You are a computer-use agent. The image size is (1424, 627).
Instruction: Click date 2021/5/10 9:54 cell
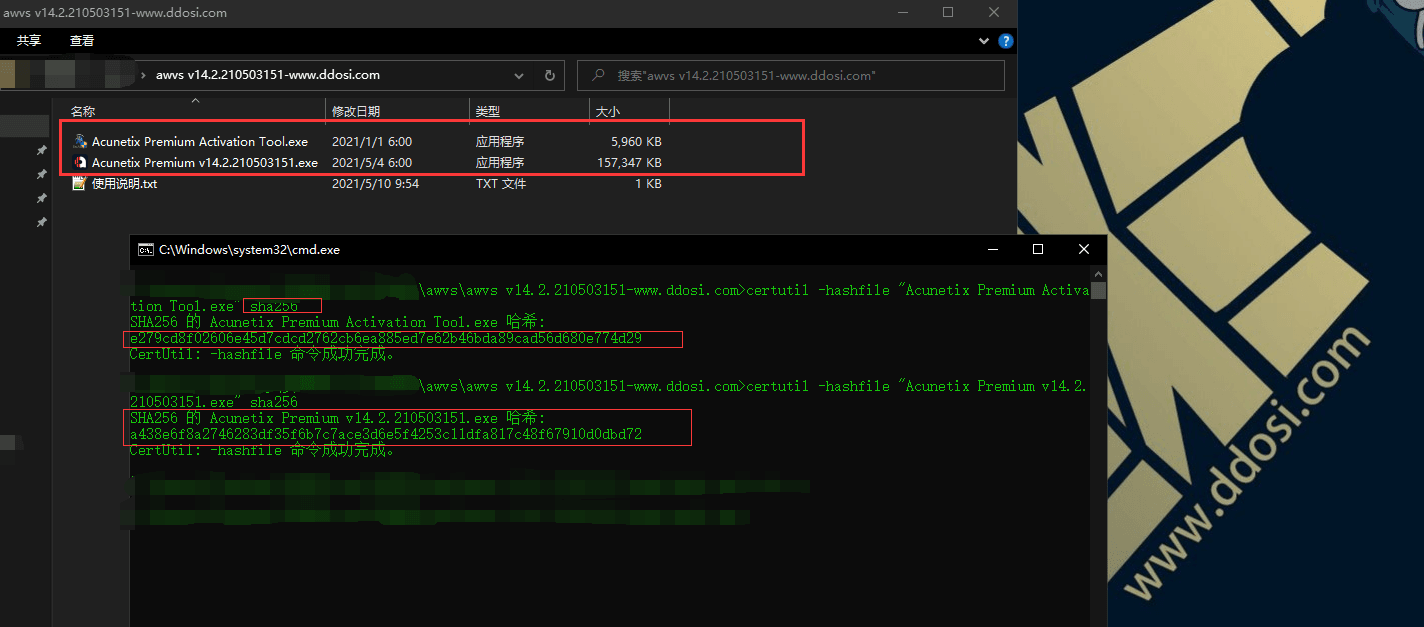coord(375,184)
